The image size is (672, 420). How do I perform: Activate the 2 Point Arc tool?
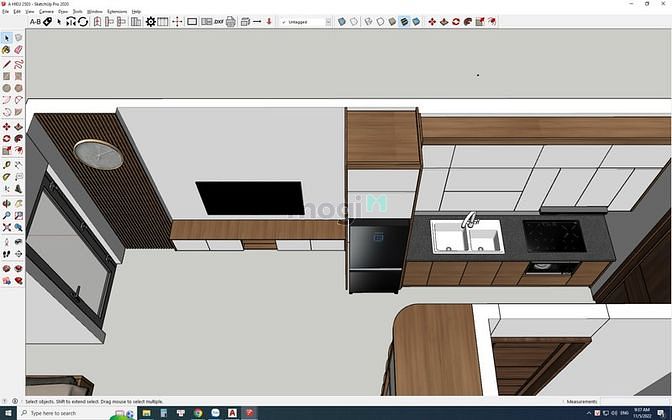(18, 100)
